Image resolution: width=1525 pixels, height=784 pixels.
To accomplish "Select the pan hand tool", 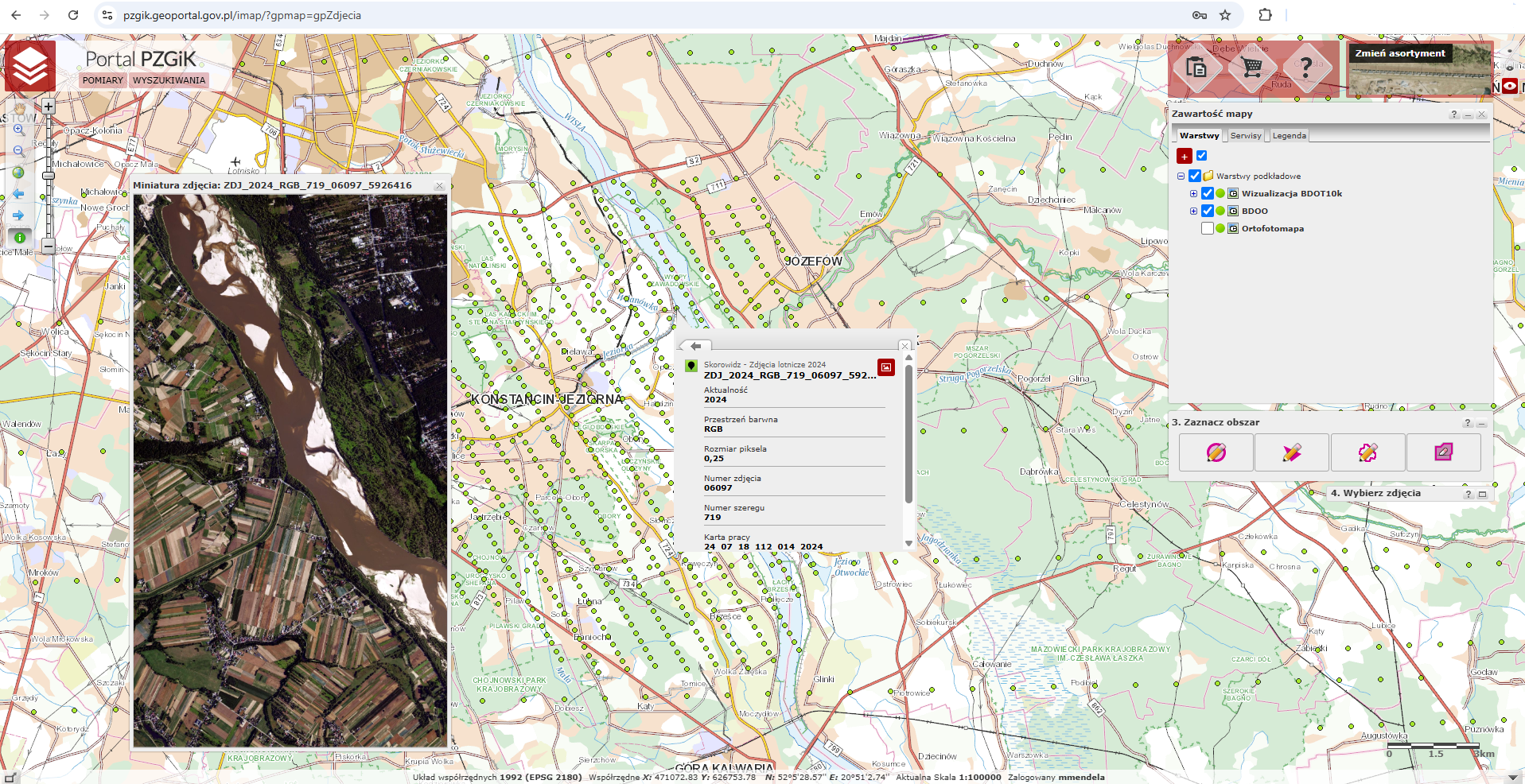I will 19,107.
